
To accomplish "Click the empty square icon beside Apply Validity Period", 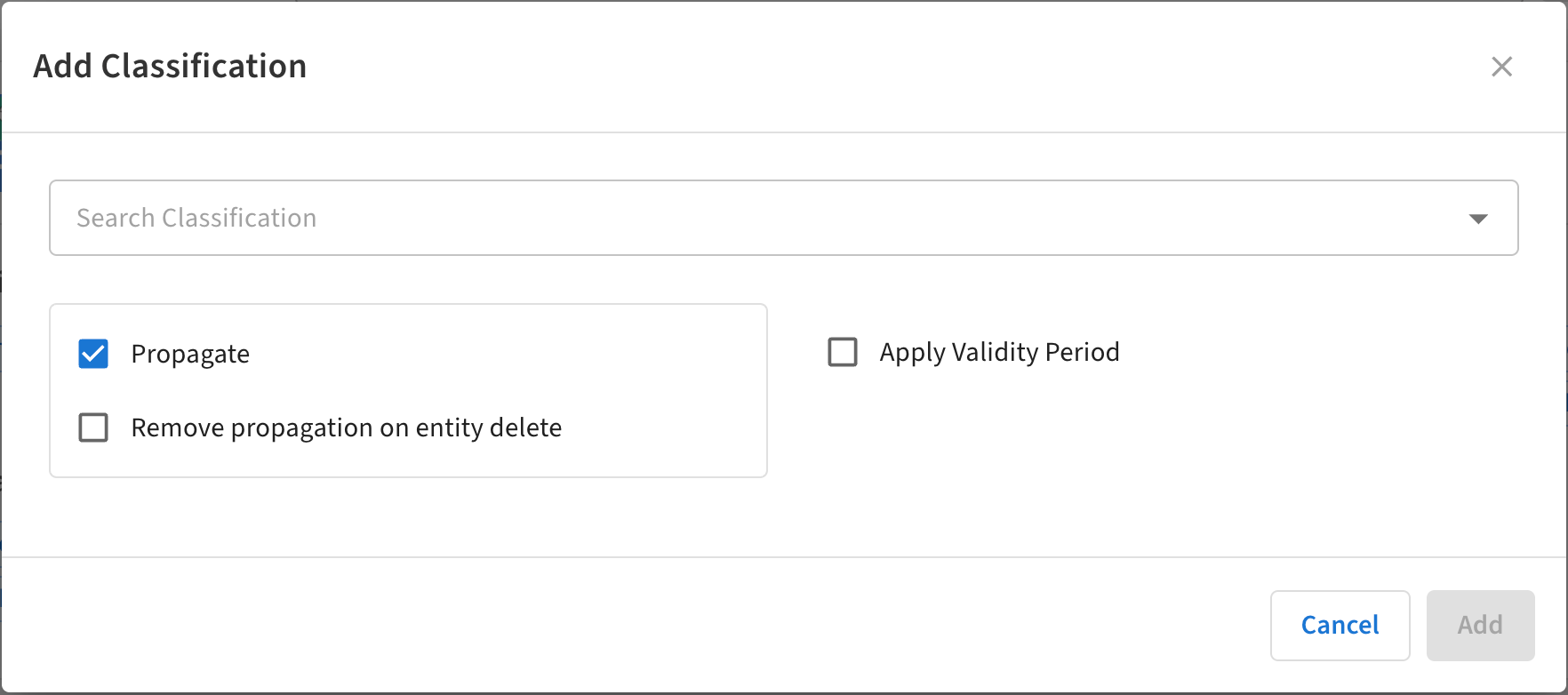I will point(843,352).
